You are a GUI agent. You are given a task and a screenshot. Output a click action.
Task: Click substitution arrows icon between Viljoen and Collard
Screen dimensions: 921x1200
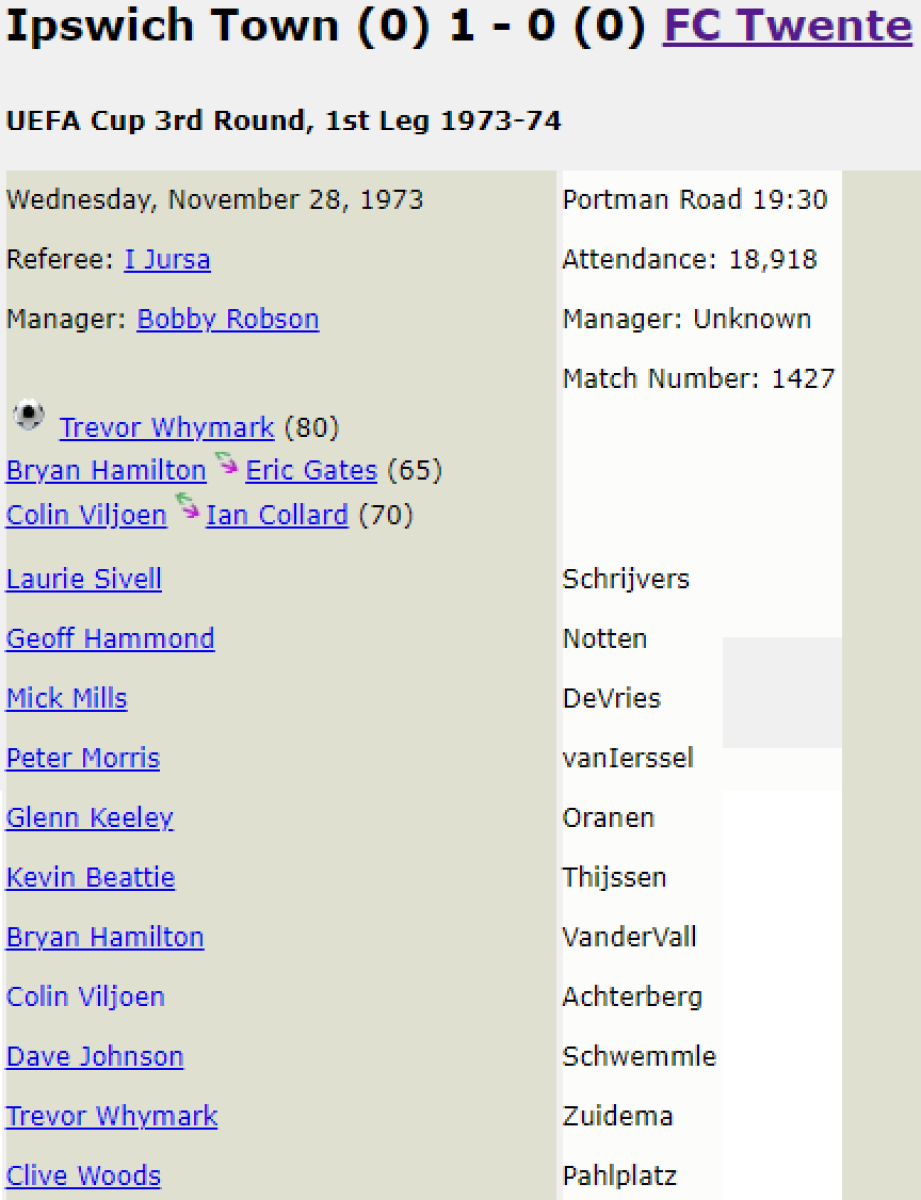pyautogui.click(x=187, y=508)
